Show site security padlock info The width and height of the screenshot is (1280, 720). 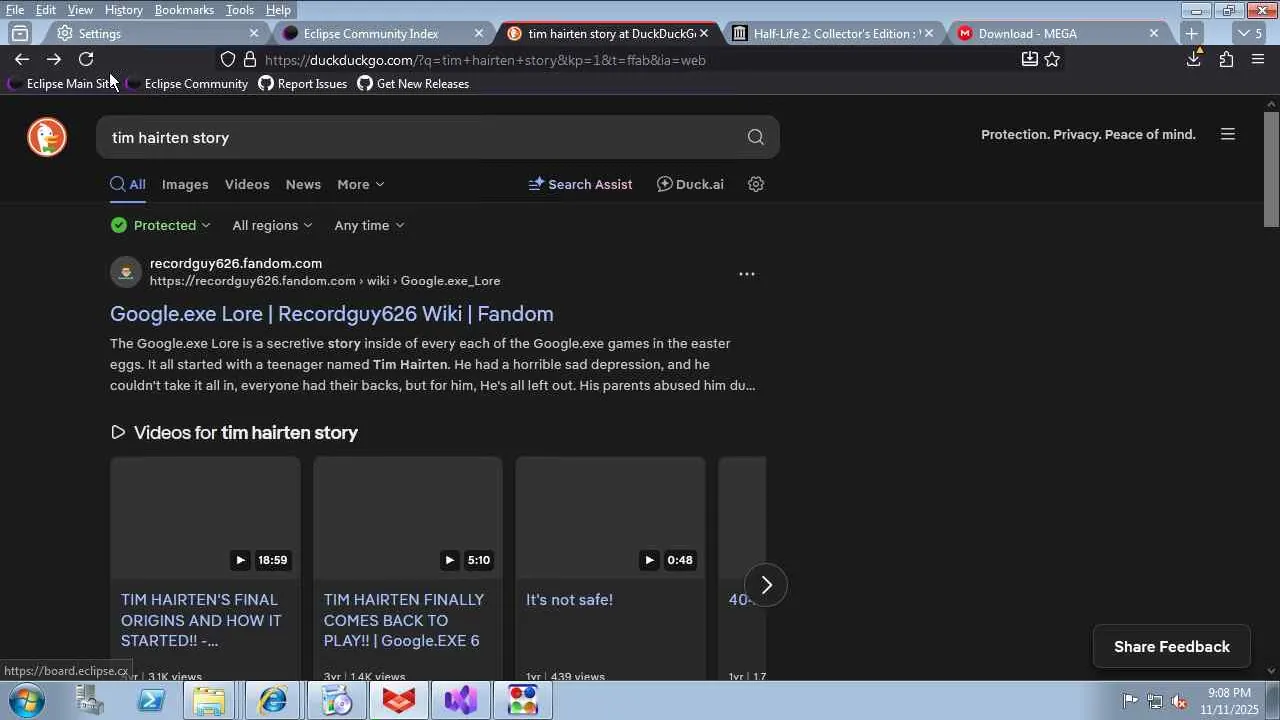tap(250, 60)
